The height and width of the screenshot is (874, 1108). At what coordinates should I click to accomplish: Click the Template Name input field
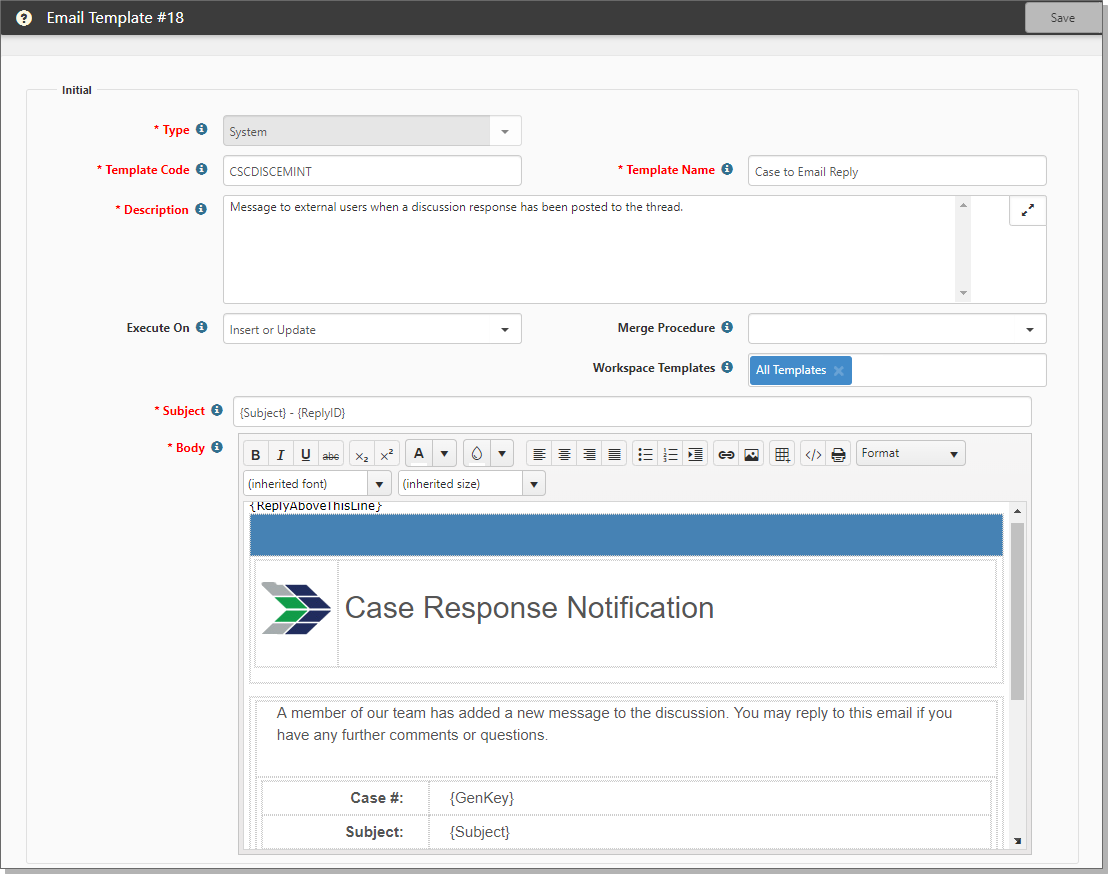897,171
